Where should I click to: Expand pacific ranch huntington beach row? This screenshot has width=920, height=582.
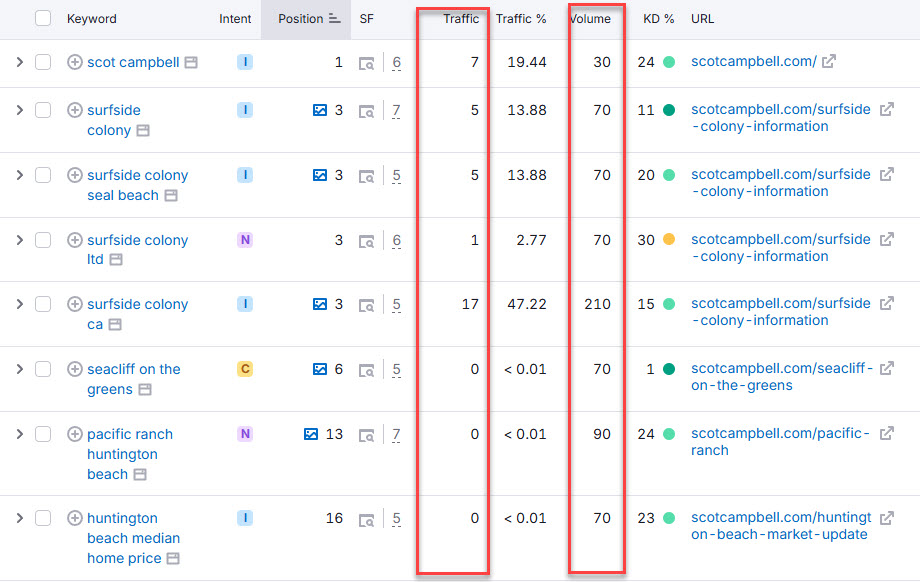click(19, 434)
